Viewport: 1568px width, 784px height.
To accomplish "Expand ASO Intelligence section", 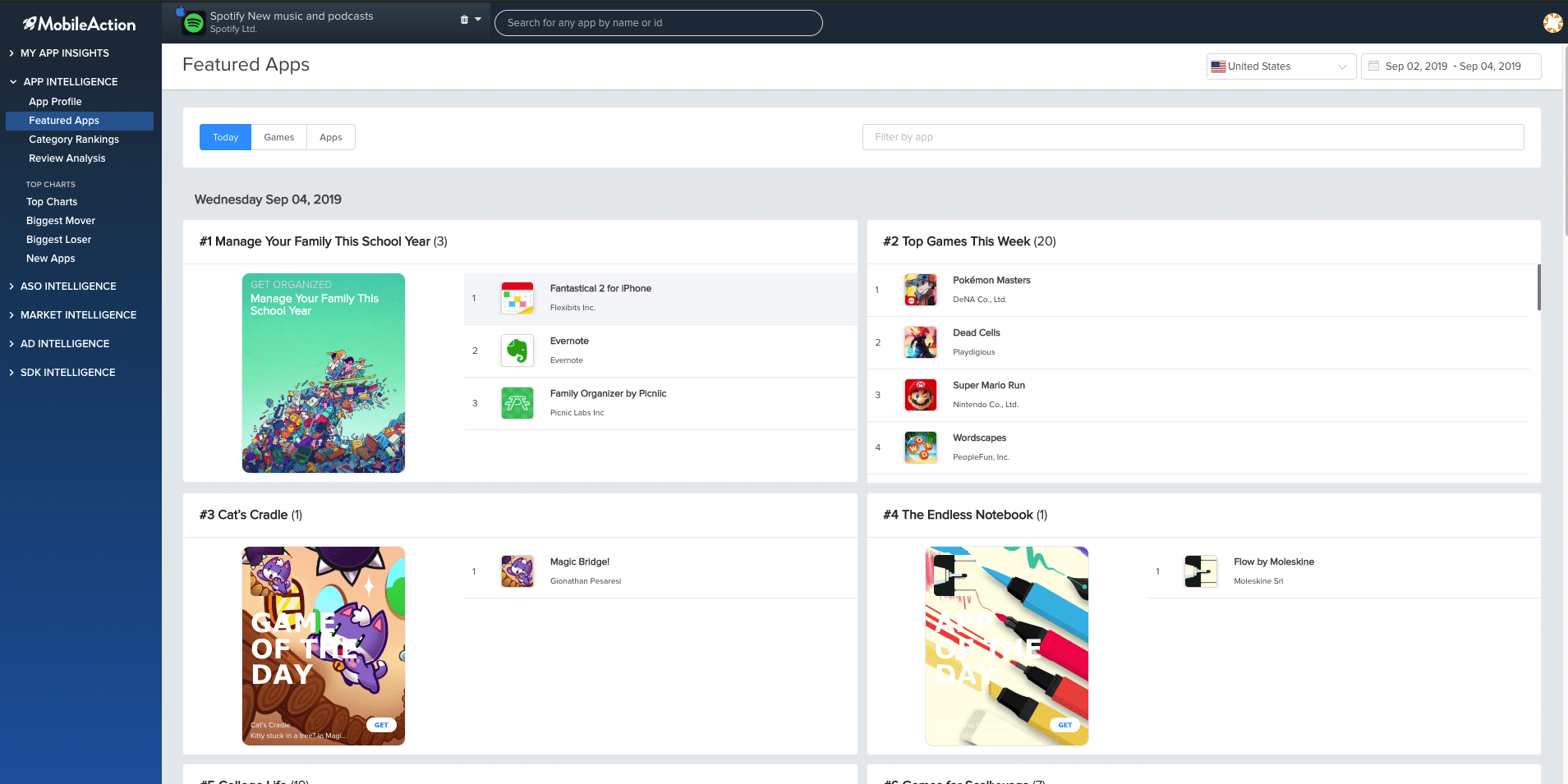I will [x=68, y=286].
